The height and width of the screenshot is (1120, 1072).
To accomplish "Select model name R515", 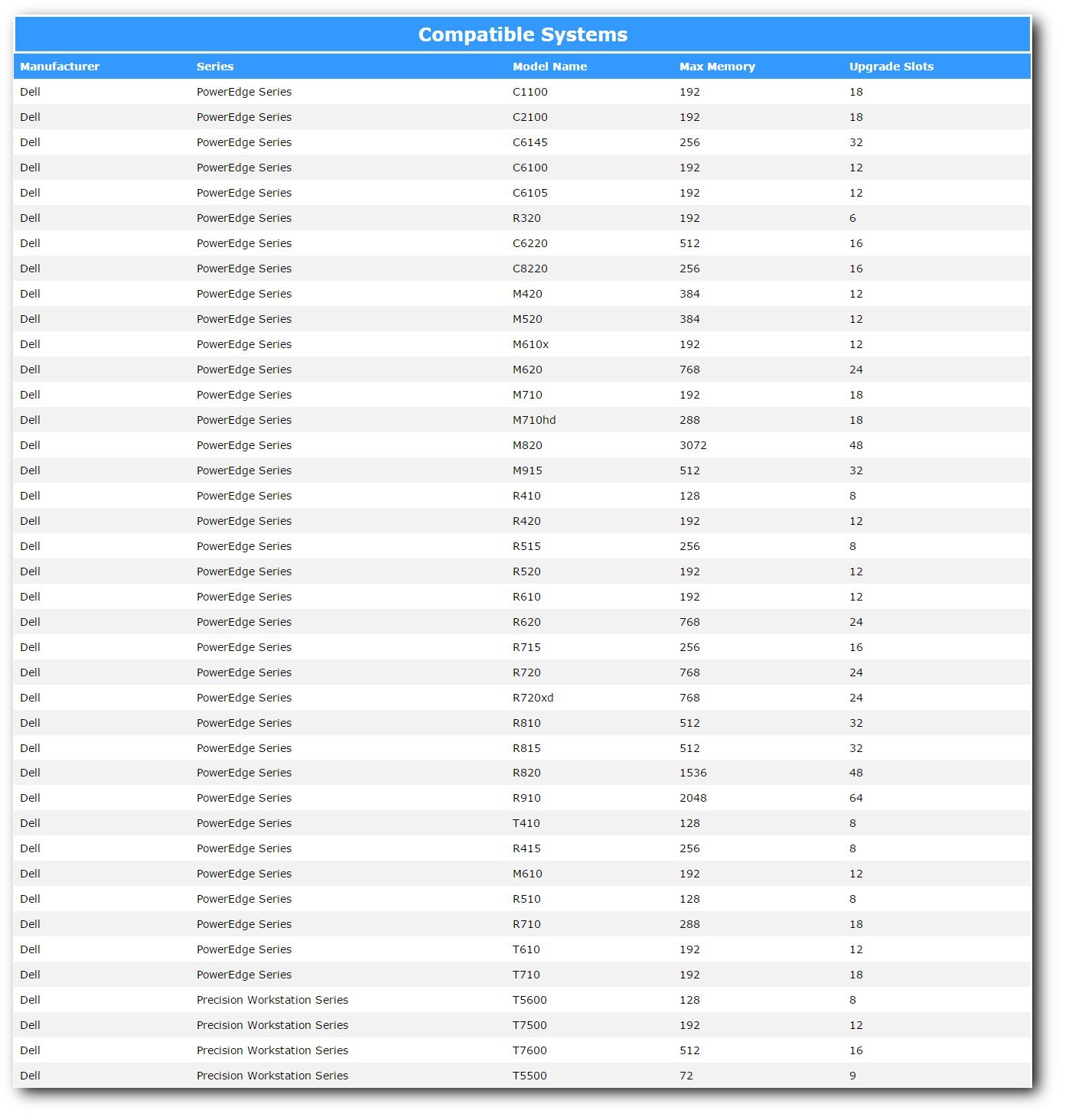I will point(526,546).
